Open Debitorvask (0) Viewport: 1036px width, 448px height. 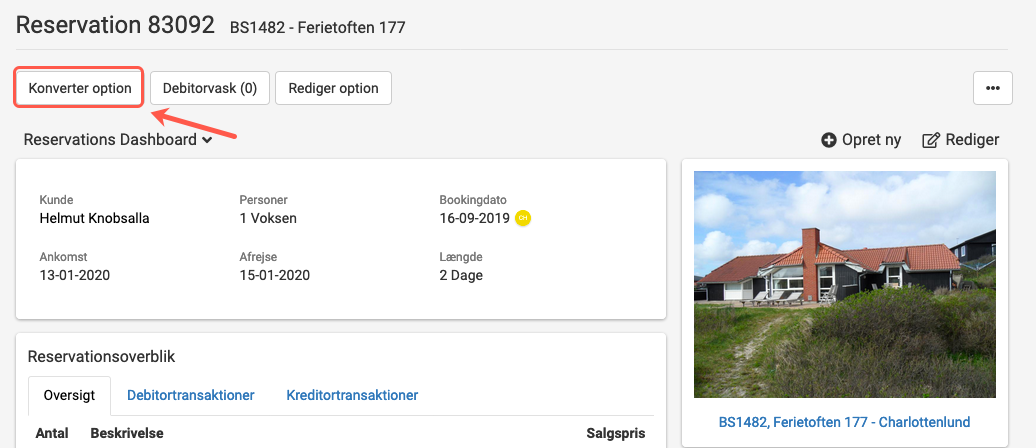coord(209,88)
